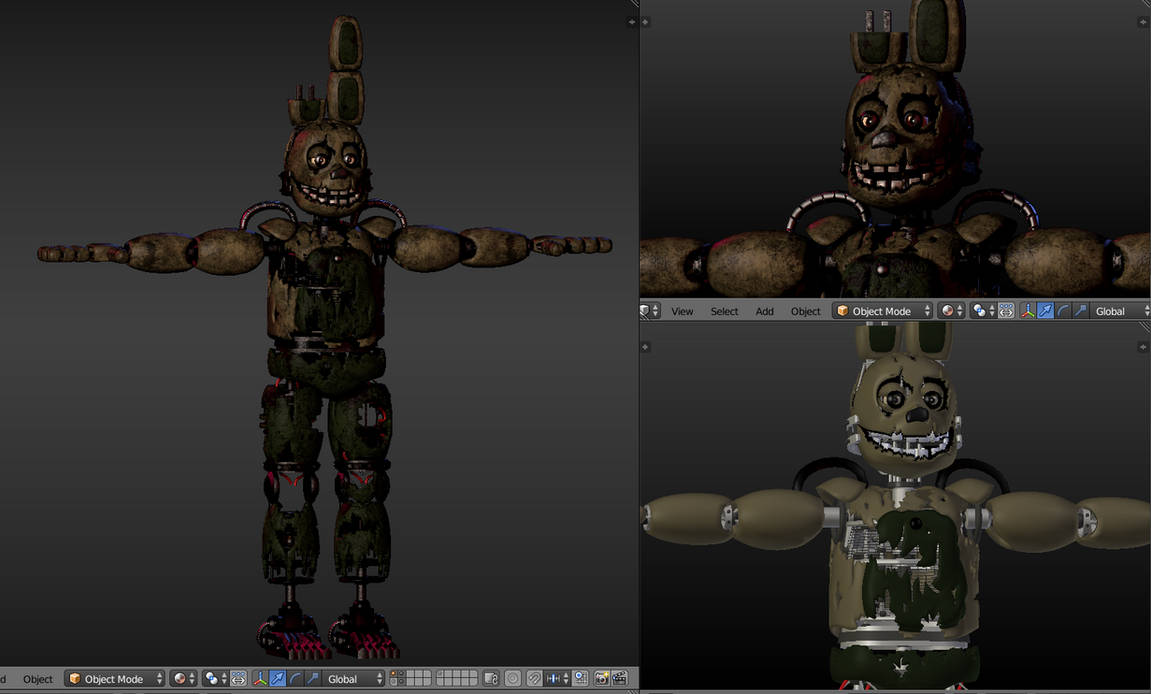Open proportional editing circle icon
This screenshot has height=694, width=1151.
(512, 679)
